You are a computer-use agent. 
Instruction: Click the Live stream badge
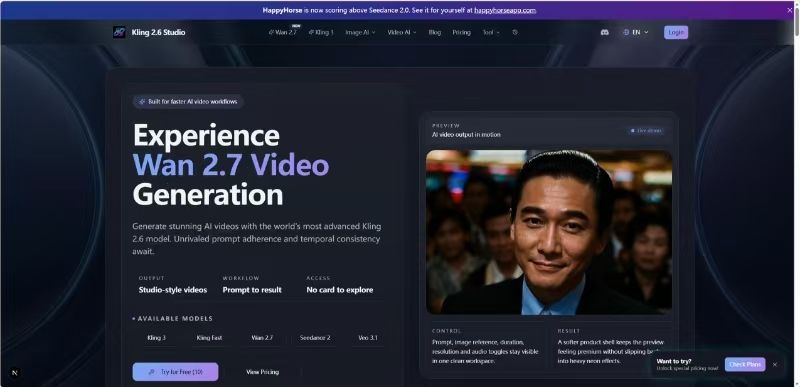[646, 131]
